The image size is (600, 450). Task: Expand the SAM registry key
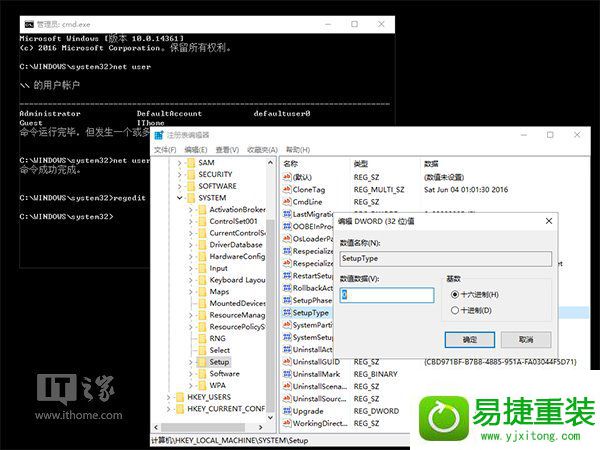(x=179, y=163)
